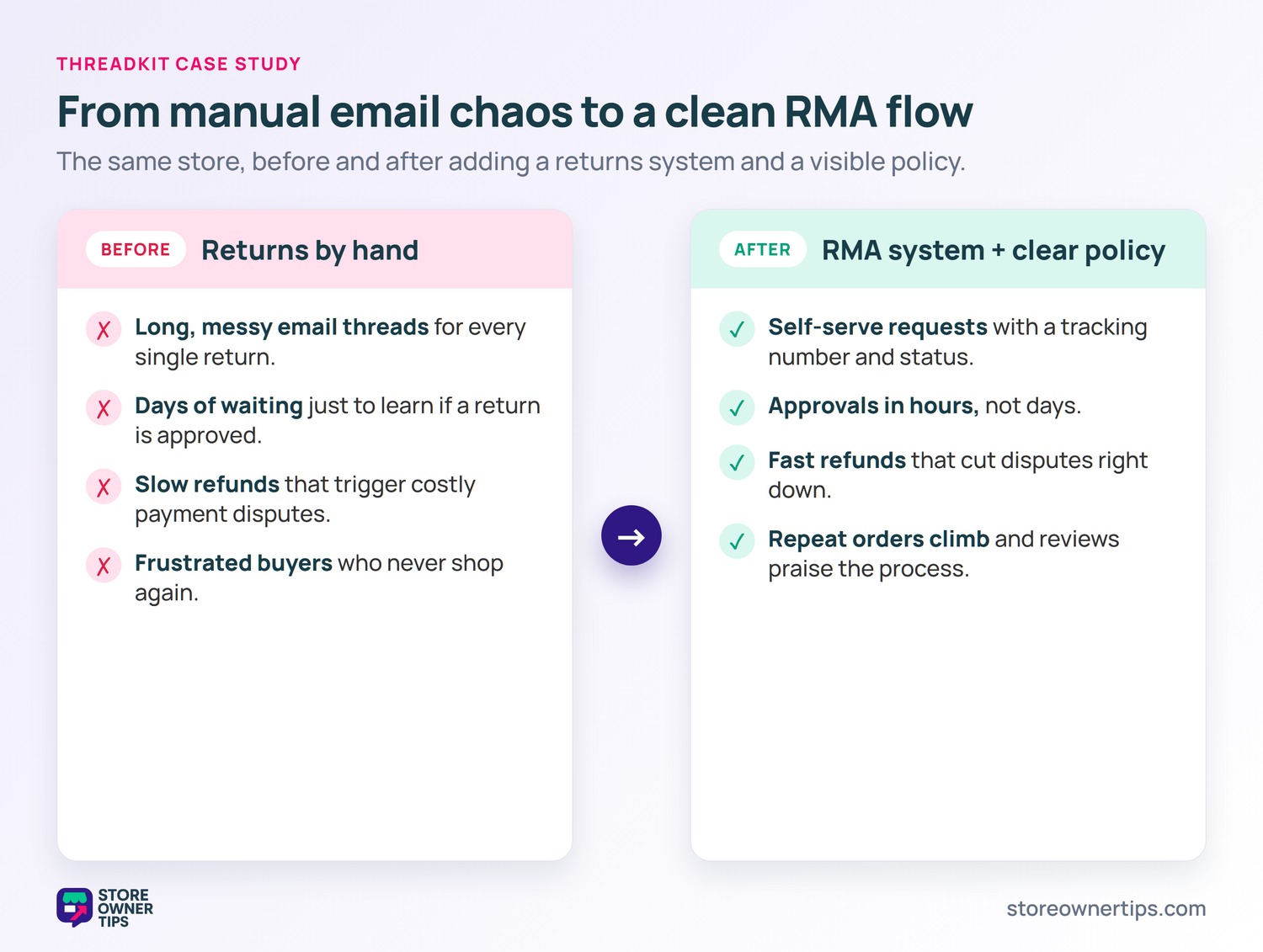
Task: Click the 'STORE OWNER TIPS' wordmark text
Action: (125, 908)
